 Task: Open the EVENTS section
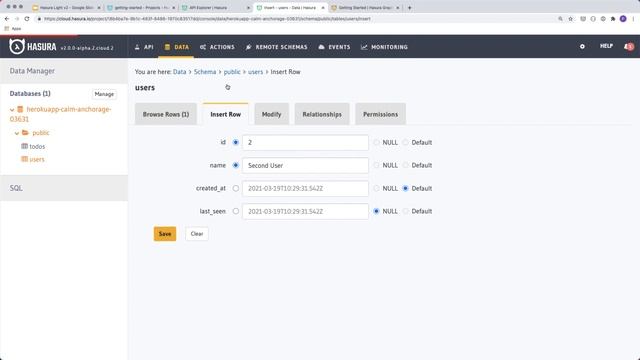334,47
